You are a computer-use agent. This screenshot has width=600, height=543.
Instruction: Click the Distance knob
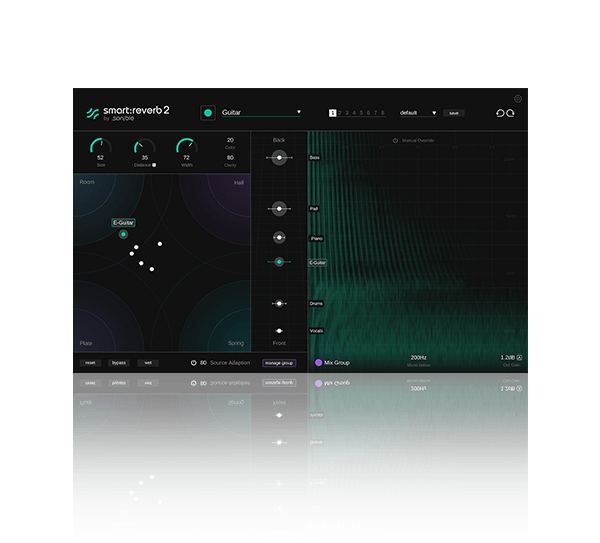[144, 147]
